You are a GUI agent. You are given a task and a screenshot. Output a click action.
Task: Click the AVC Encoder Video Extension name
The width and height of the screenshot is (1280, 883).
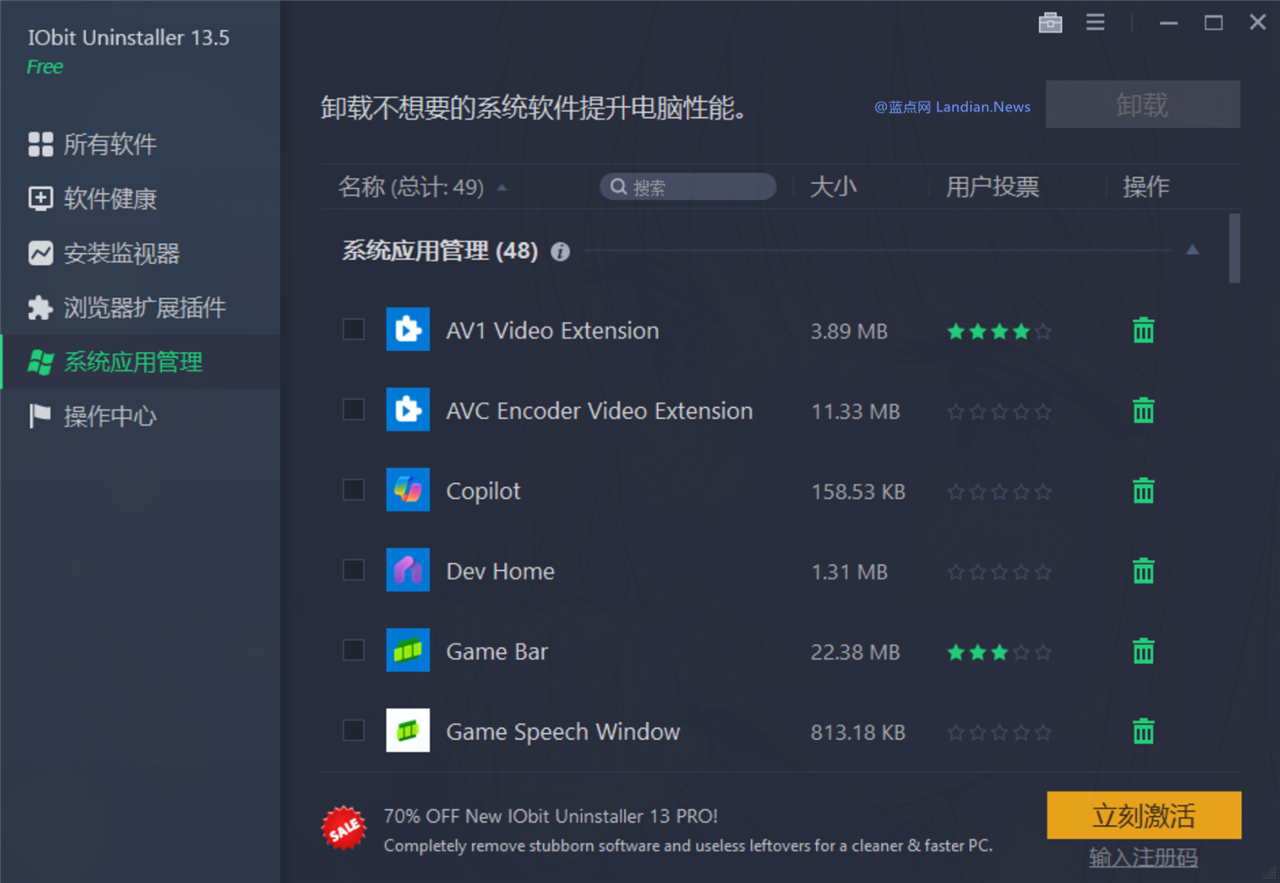click(x=599, y=411)
